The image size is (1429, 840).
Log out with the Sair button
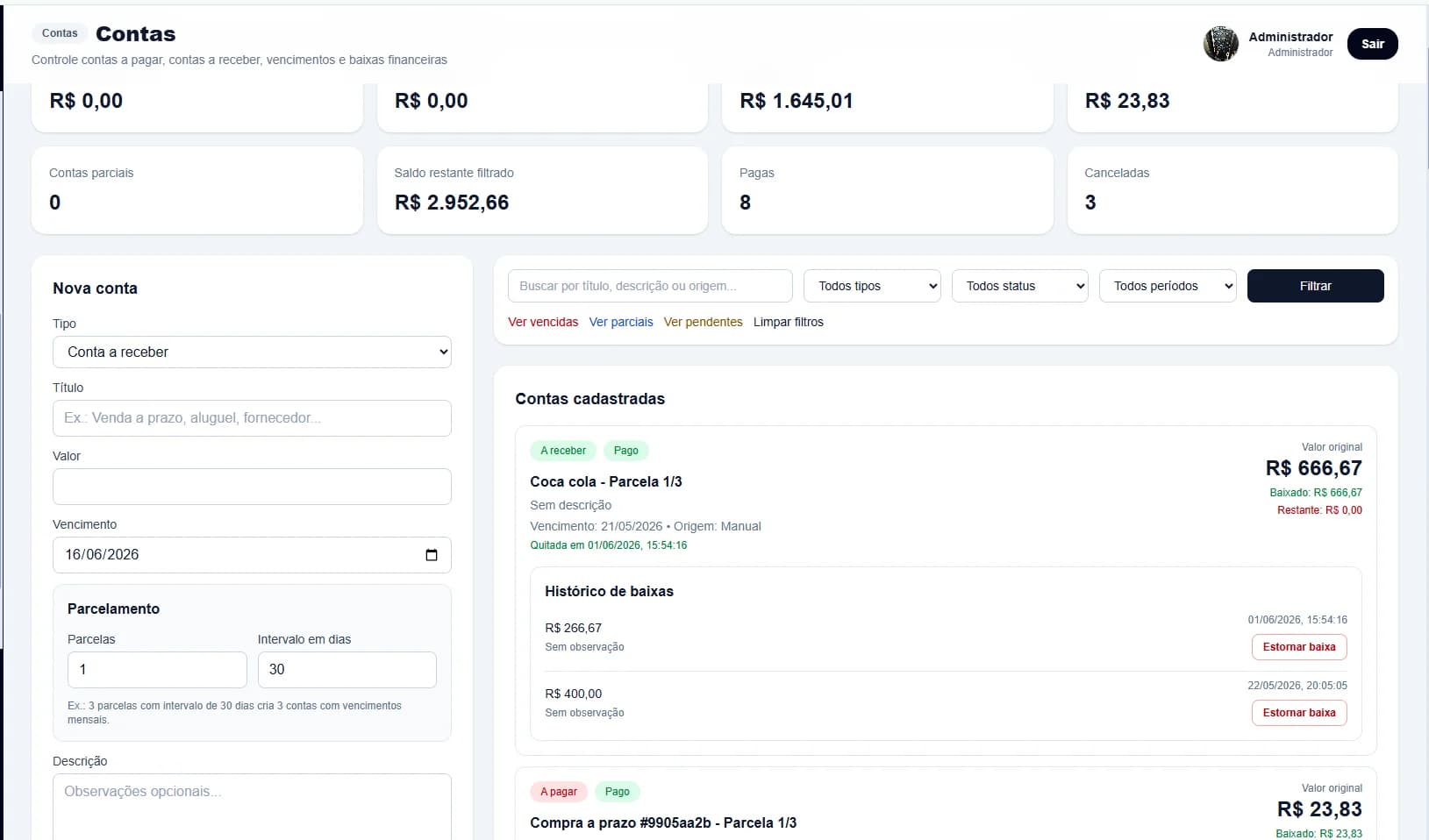click(1373, 44)
